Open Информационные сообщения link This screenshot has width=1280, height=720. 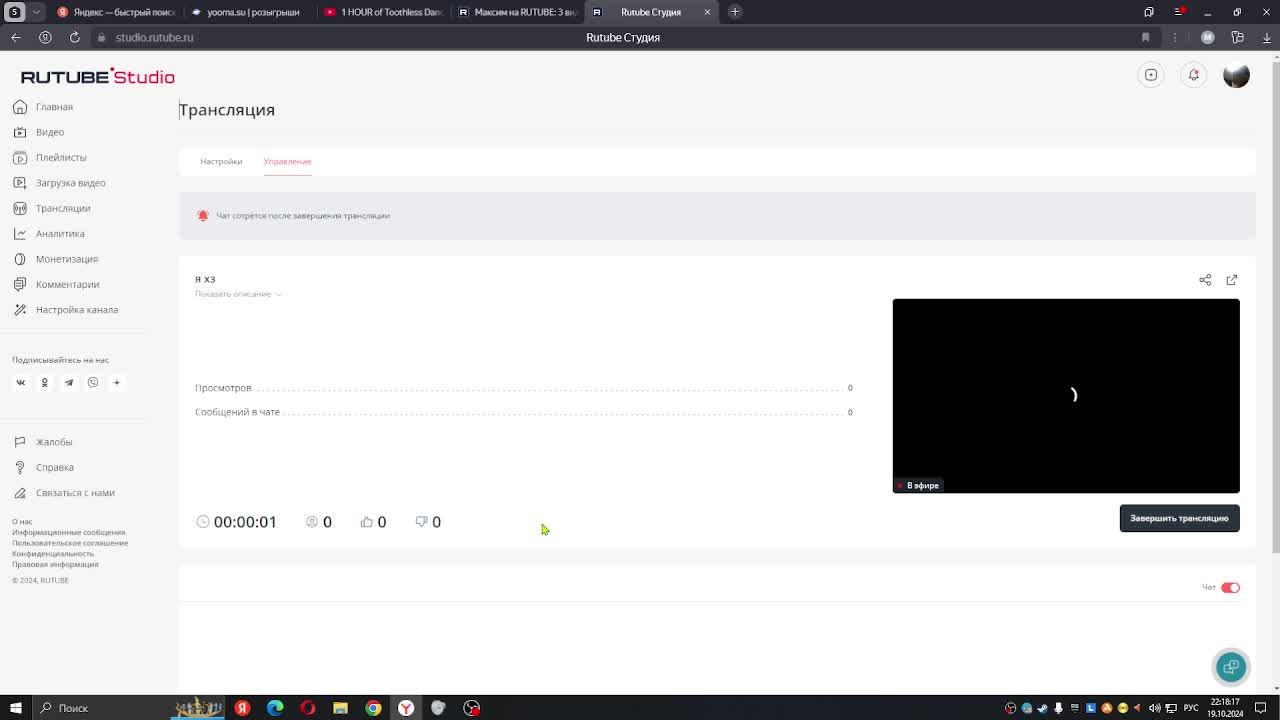pyautogui.click(x=68, y=532)
